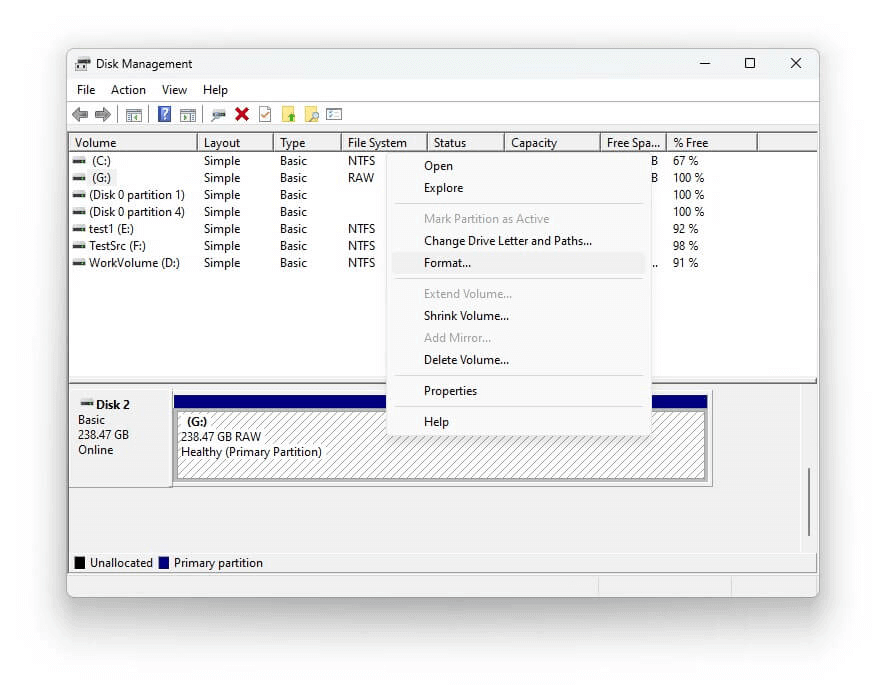Open help using the question mark toolbar icon

(164, 114)
